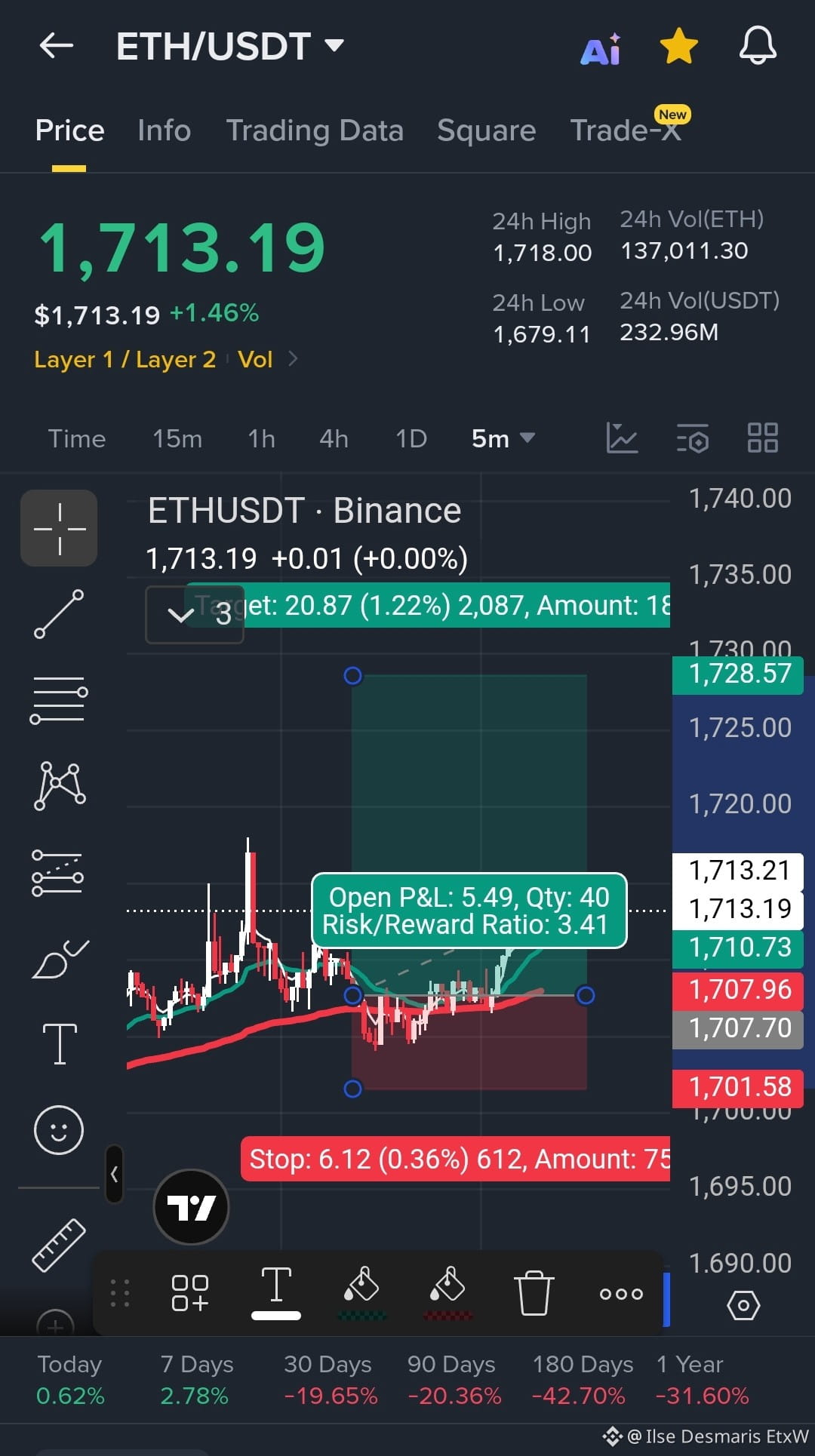
Task: Select the brush drawing tool
Action: (x=59, y=959)
